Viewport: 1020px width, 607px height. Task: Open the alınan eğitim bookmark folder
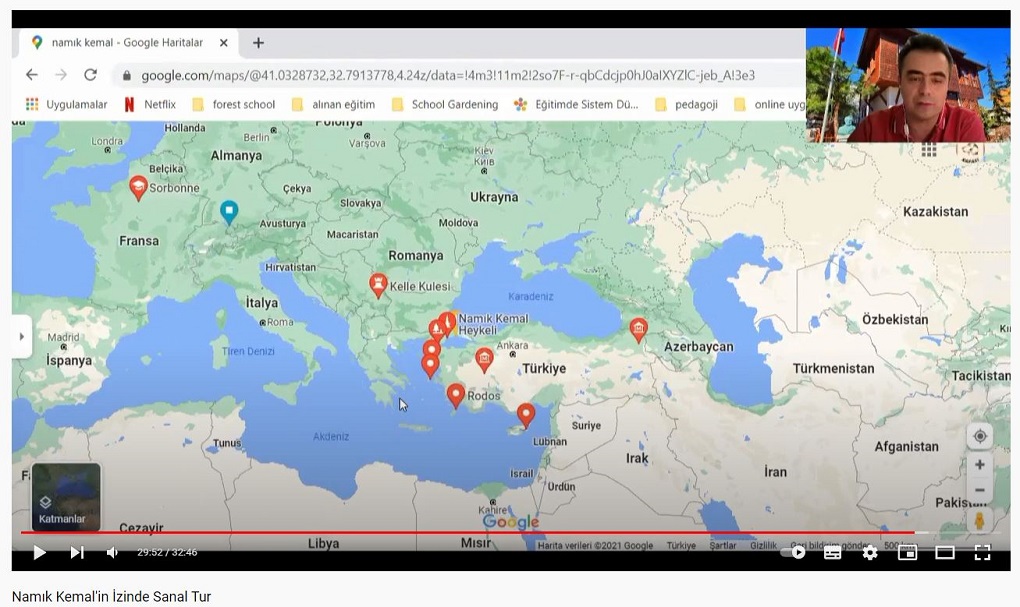pos(334,104)
